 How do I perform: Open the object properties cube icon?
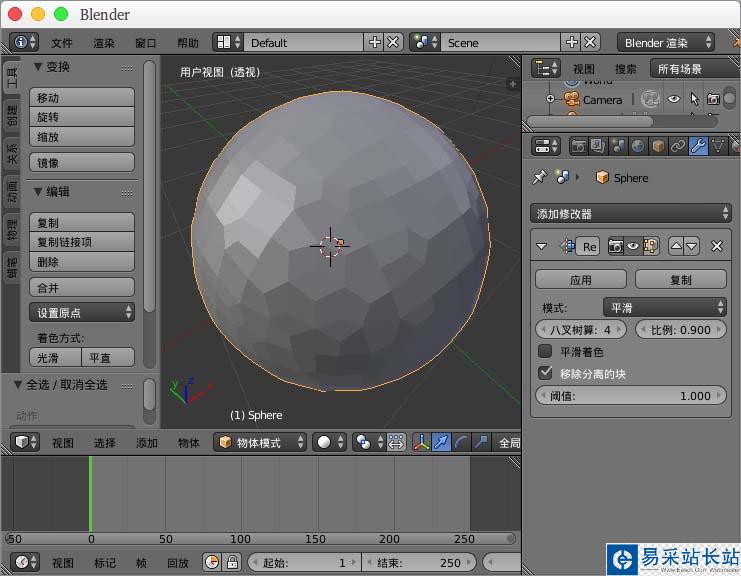click(658, 146)
